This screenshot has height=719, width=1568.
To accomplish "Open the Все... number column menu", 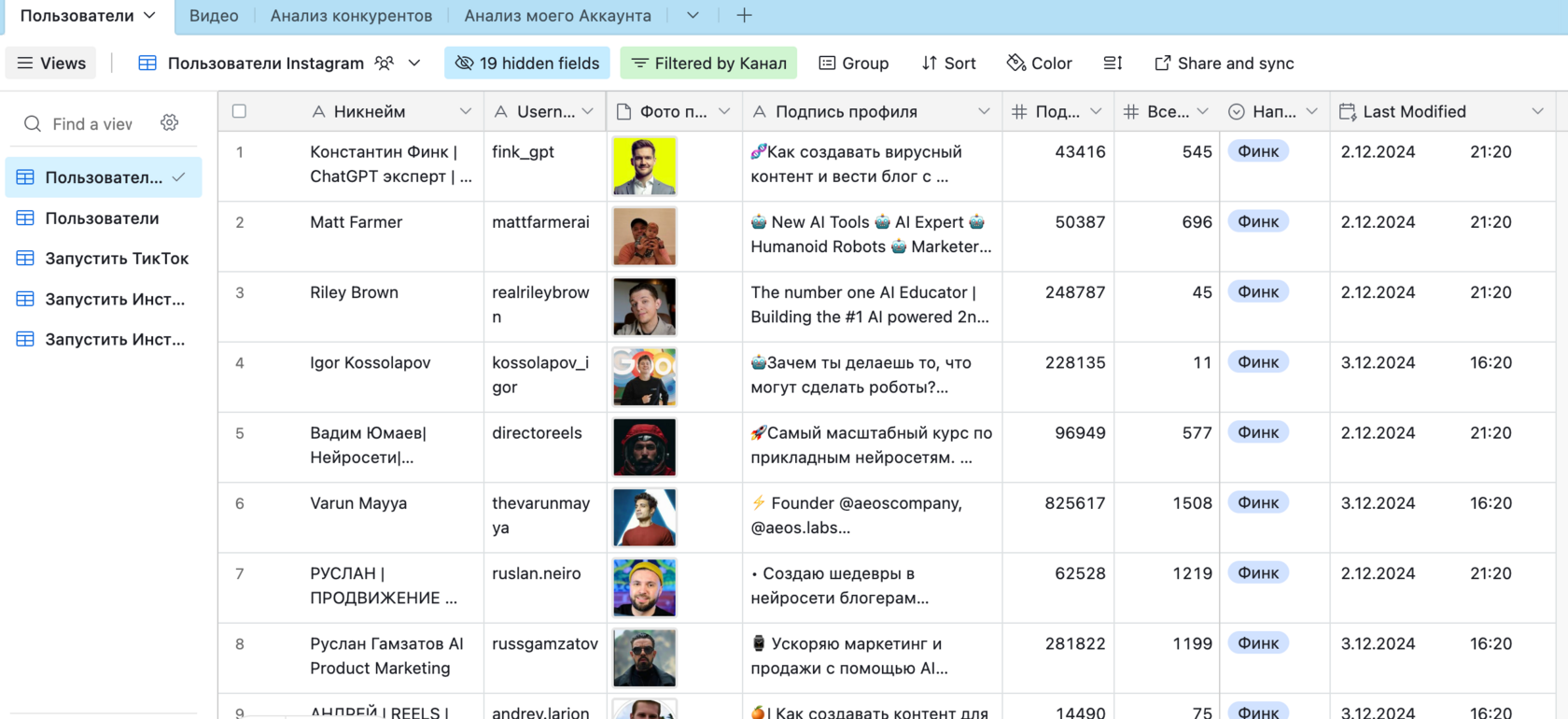I will click(1202, 112).
